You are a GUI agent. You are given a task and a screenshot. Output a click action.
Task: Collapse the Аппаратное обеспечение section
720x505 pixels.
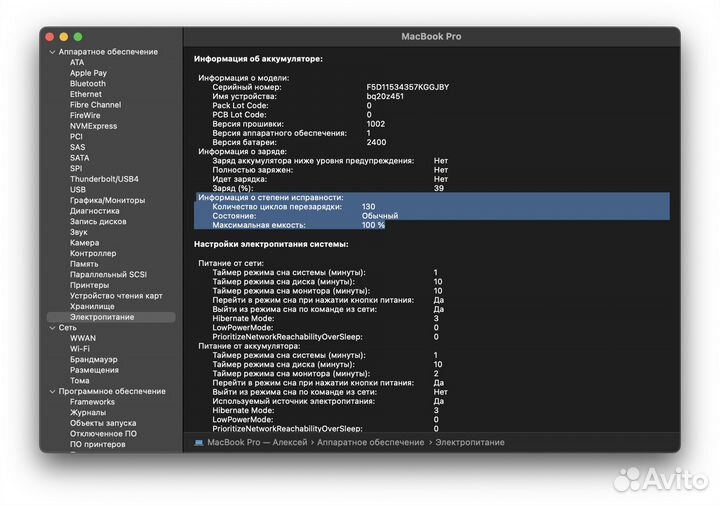click(x=51, y=52)
